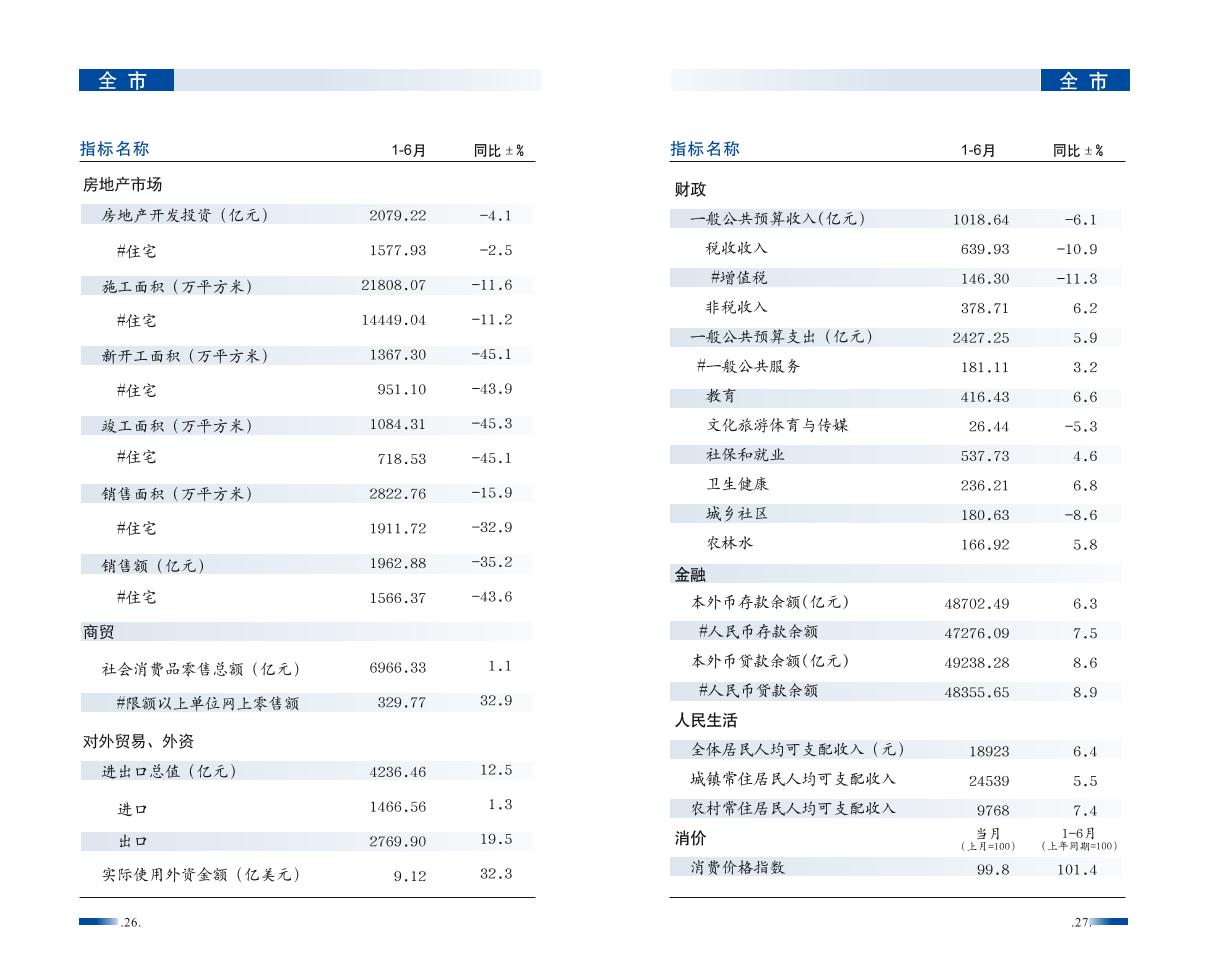Click the 对外贸易、外资 section heading
This screenshot has height=977, width=1207.
tap(138, 742)
